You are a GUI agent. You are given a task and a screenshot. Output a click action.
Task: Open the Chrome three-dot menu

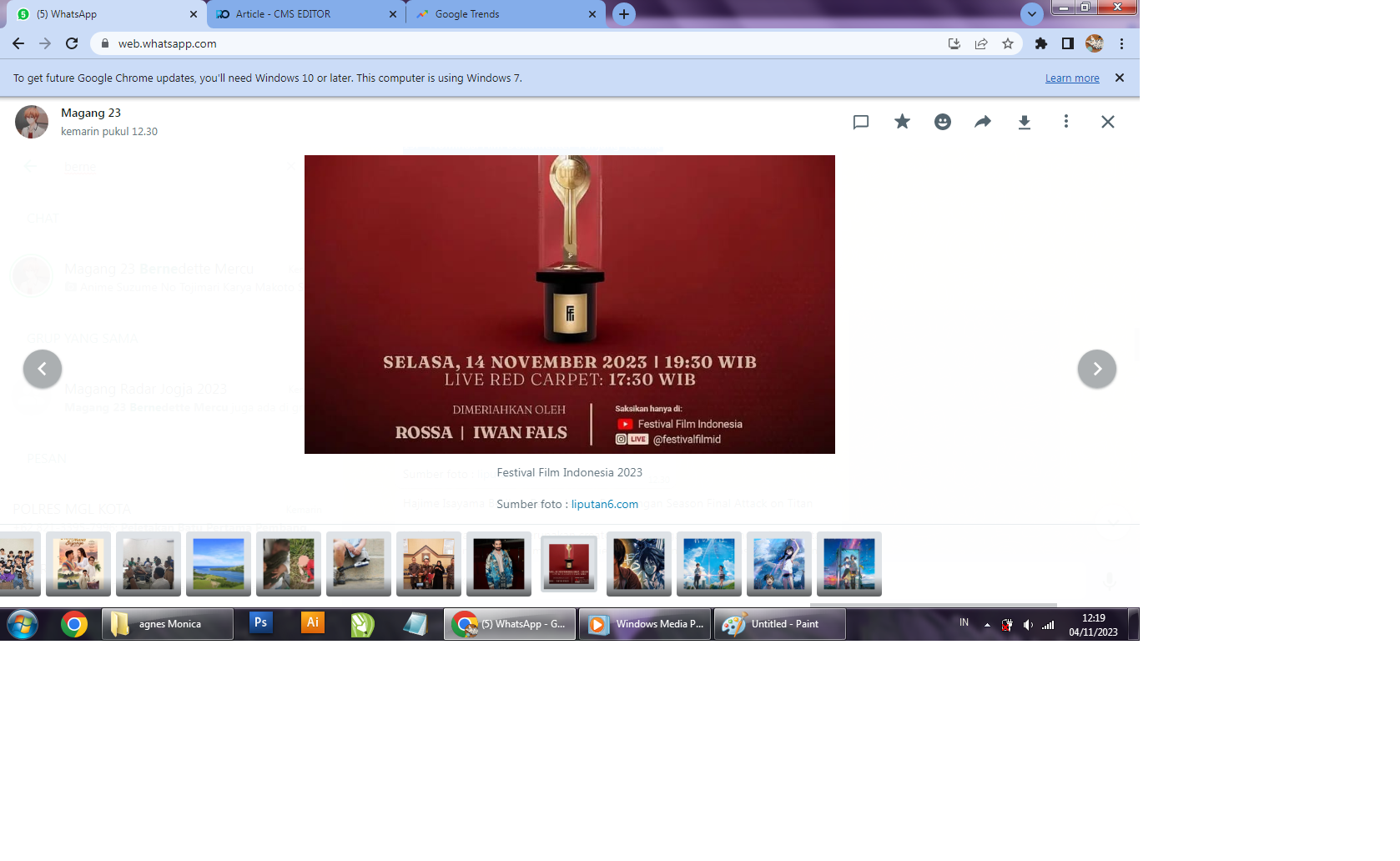pos(1122,43)
